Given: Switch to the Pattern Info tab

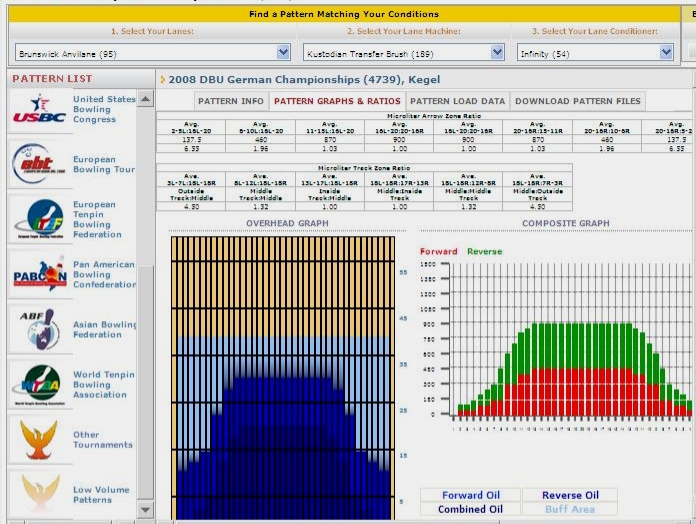Looking at the screenshot, I should click(230, 101).
